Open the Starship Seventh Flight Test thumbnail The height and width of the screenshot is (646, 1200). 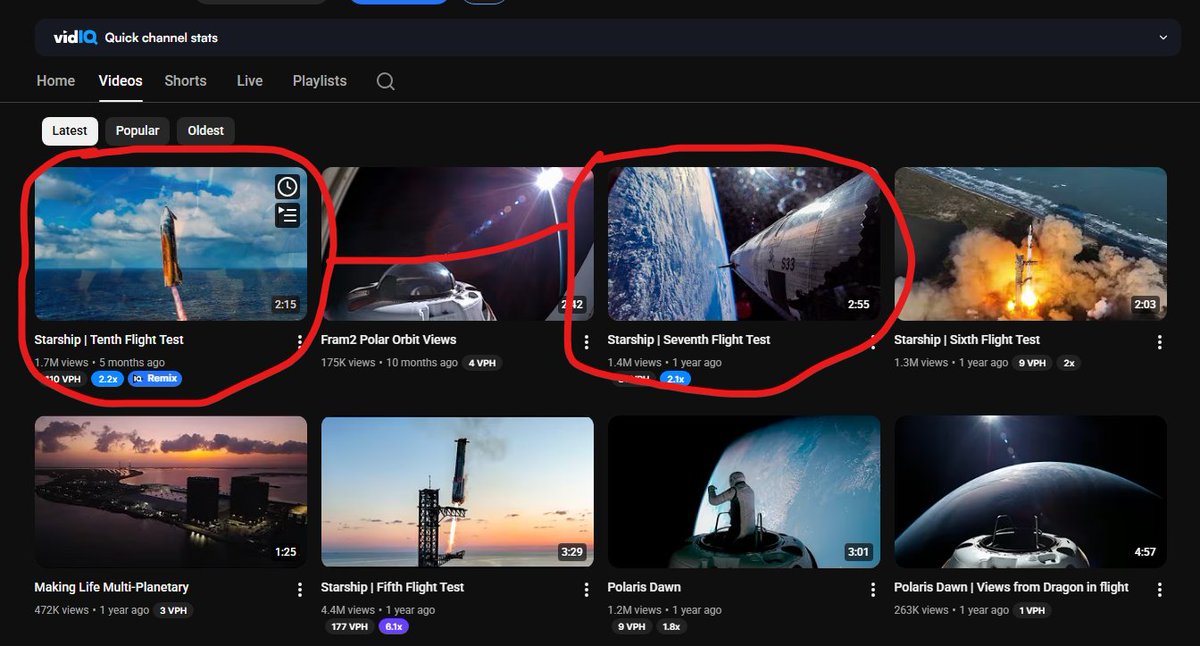[x=744, y=243]
